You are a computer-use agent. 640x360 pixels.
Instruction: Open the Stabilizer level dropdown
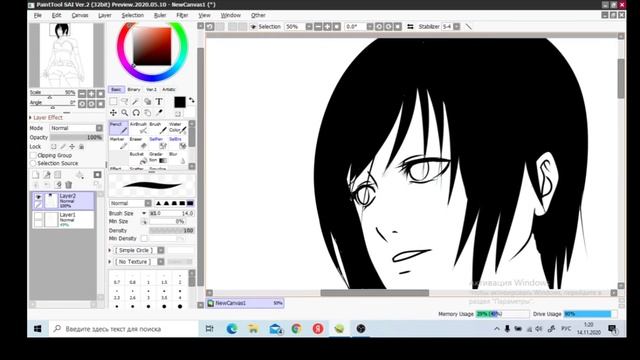click(x=457, y=27)
